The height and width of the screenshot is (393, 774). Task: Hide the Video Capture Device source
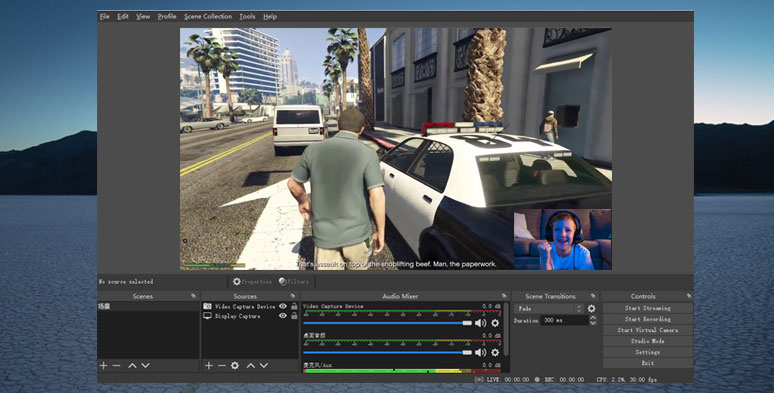point(283,306)
